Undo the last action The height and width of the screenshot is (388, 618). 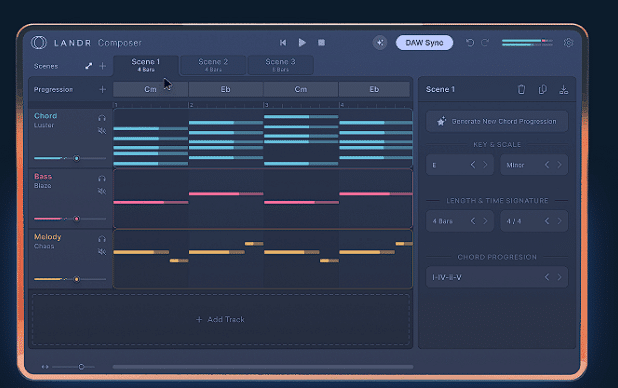[469, 43]
